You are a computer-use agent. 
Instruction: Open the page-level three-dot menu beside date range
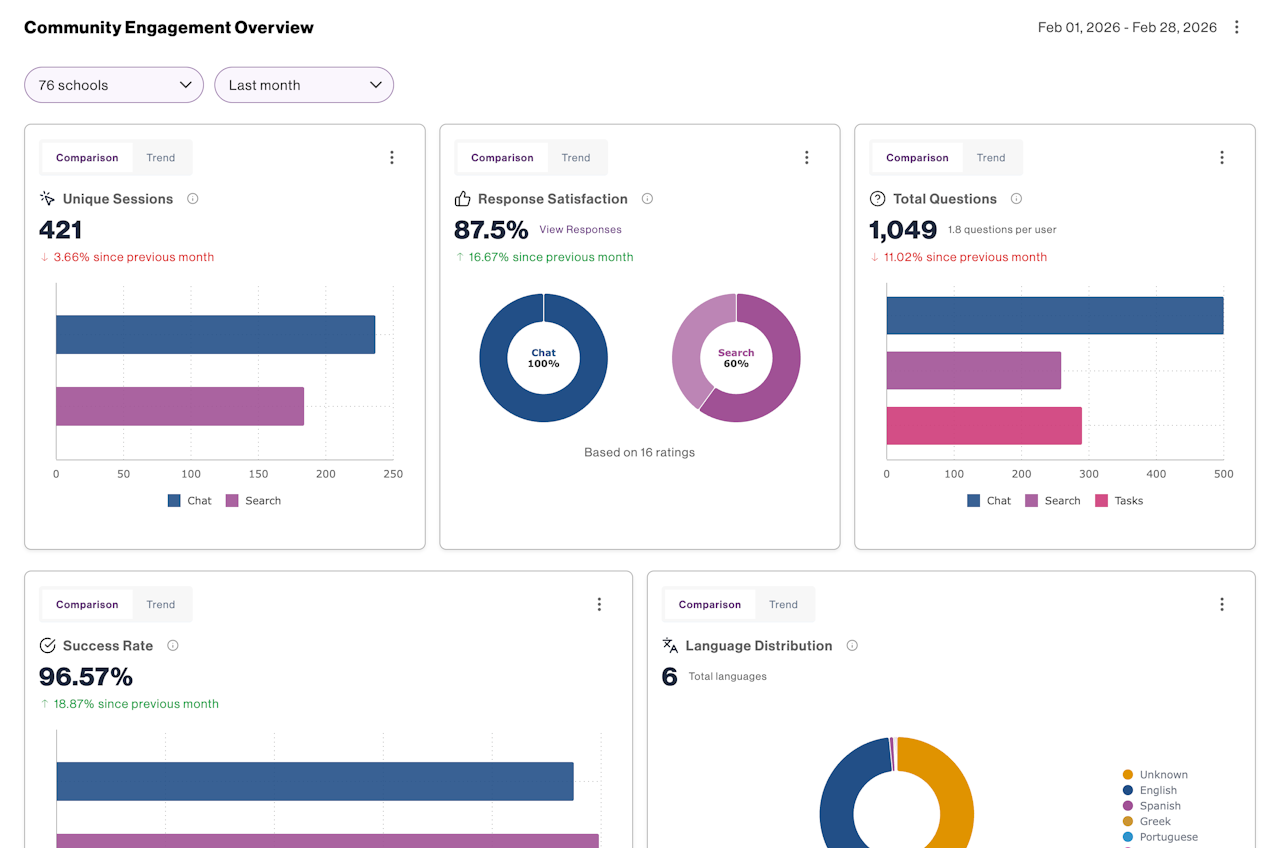point(1237,27)
